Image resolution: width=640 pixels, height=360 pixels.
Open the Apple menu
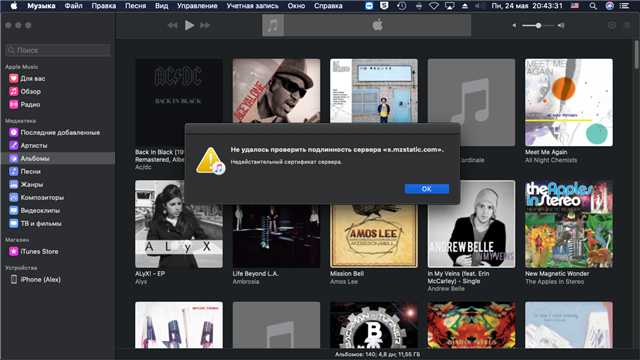[x=13, y=6]
